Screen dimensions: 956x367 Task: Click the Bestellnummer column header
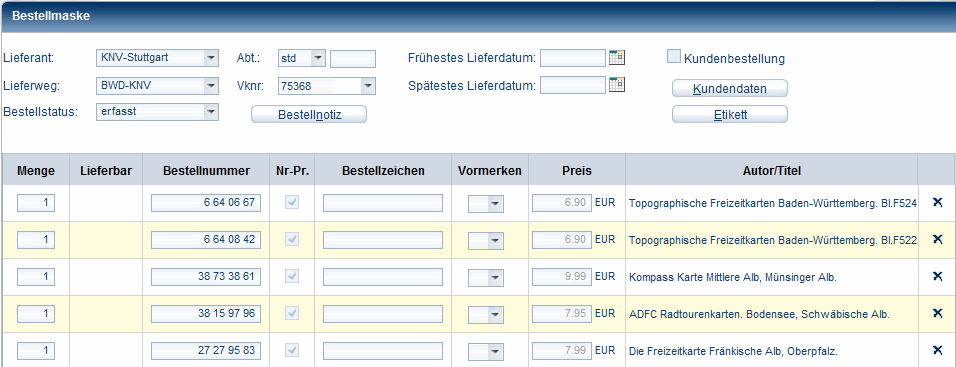click(x=206, y=171)
